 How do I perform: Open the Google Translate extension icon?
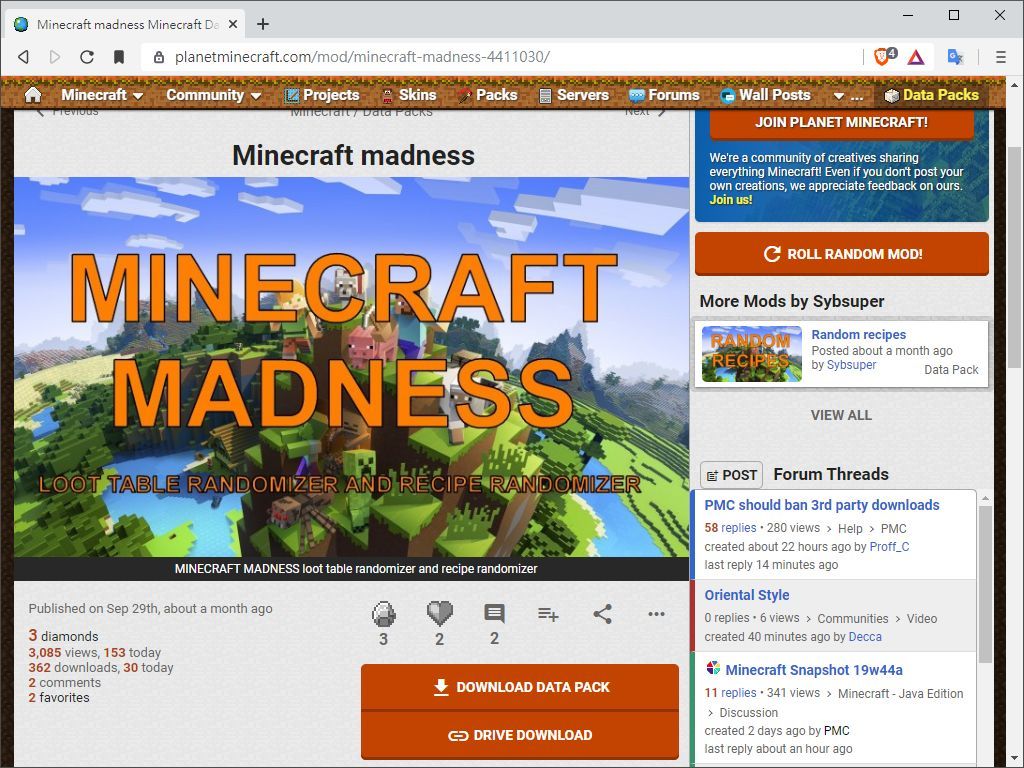pyautogui.click(x=955, y=57)
